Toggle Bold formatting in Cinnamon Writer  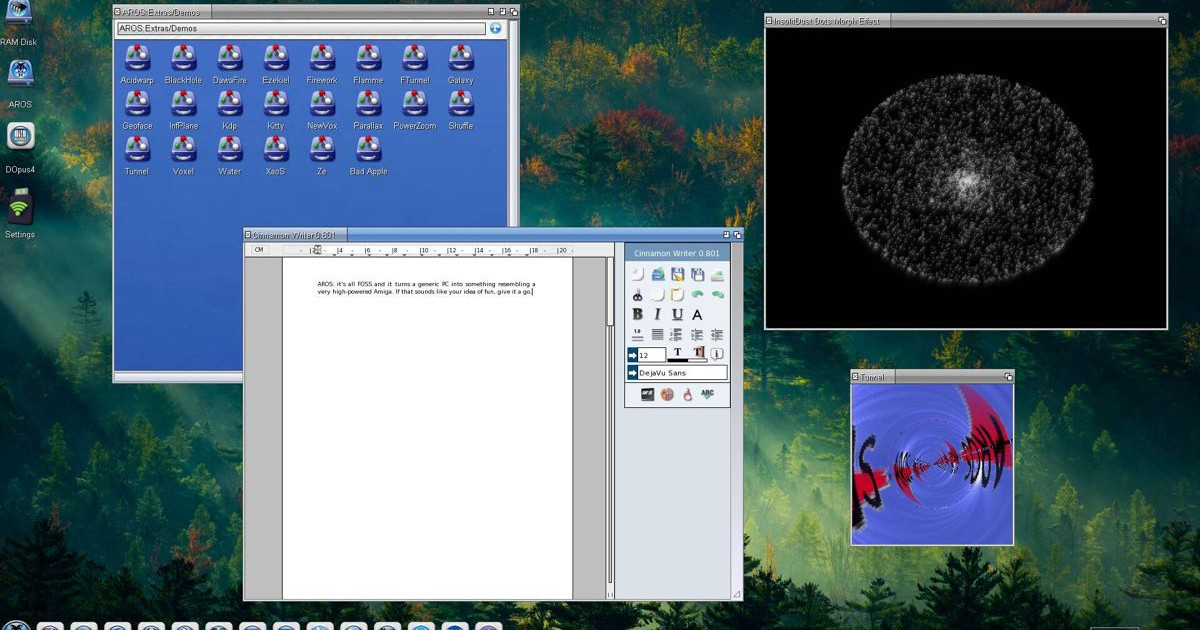[637, 315]
